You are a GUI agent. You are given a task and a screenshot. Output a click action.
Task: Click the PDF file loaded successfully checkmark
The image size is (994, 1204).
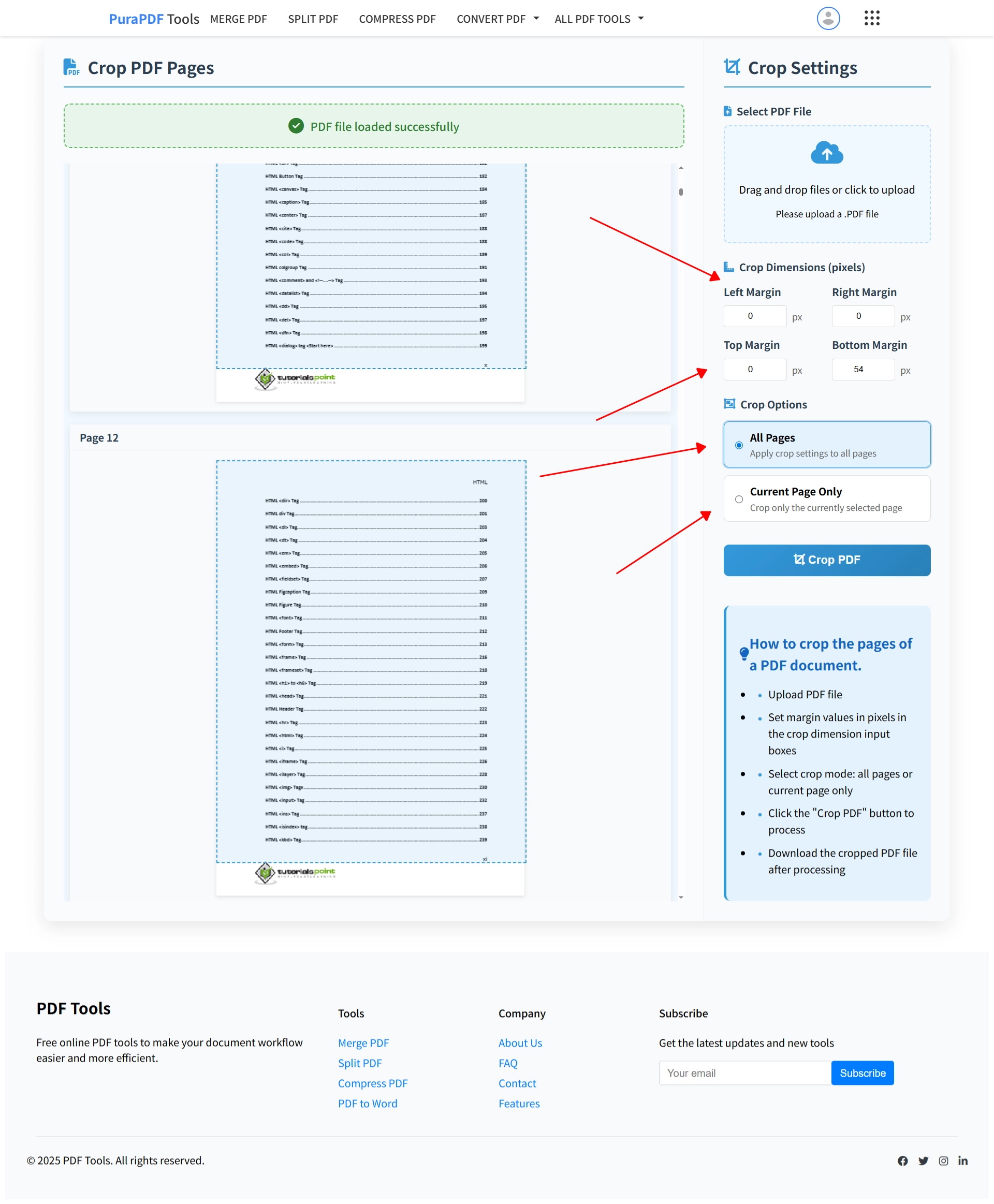pyautogui.click(x=296, y=126)
